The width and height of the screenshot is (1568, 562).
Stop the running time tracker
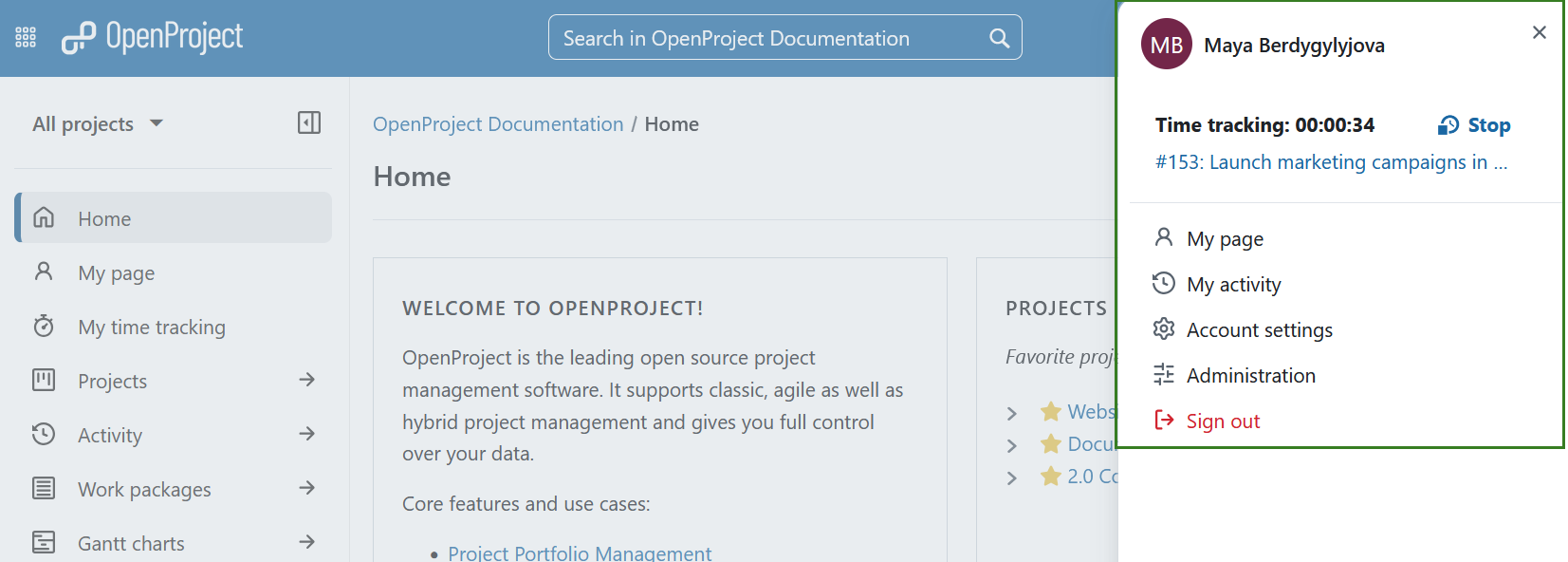coord(1475,125)
